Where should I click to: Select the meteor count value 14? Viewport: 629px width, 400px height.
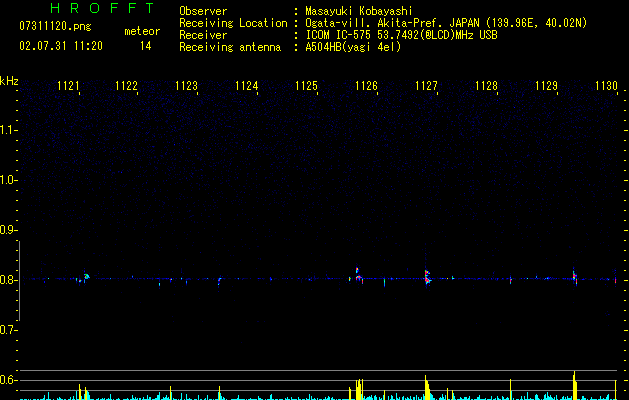tap(146, 46)
